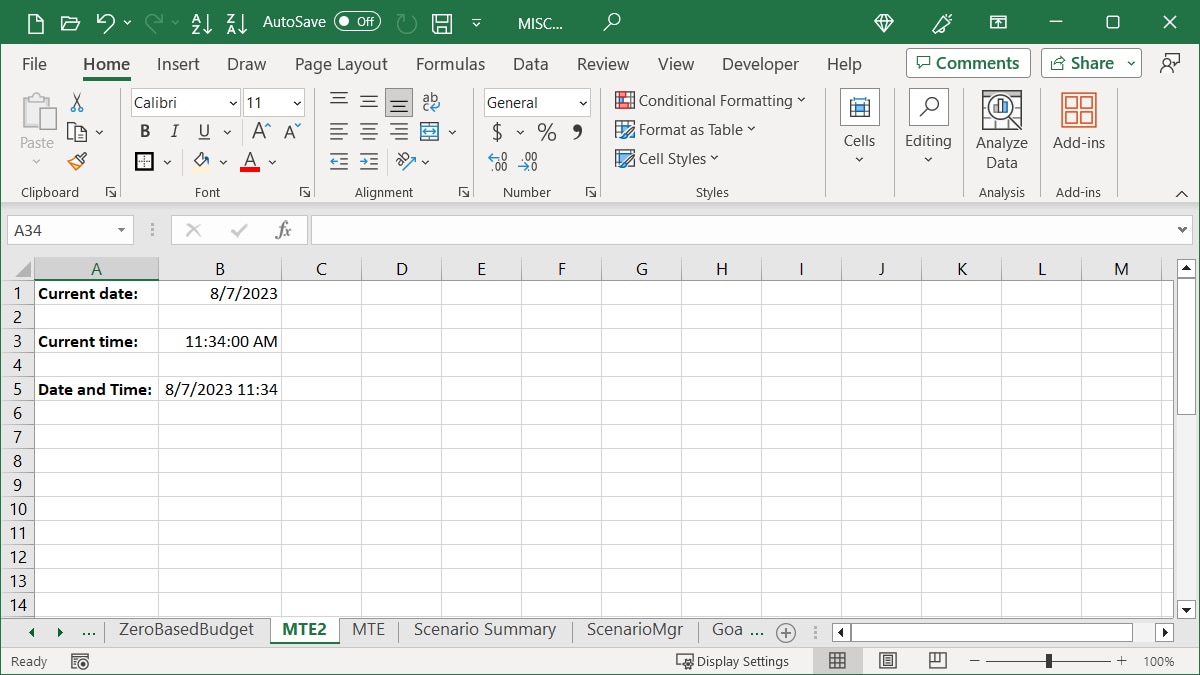Switch to the Formulas ribbon tab
This screenshot has width=1200, height=675.
point(450,64)
